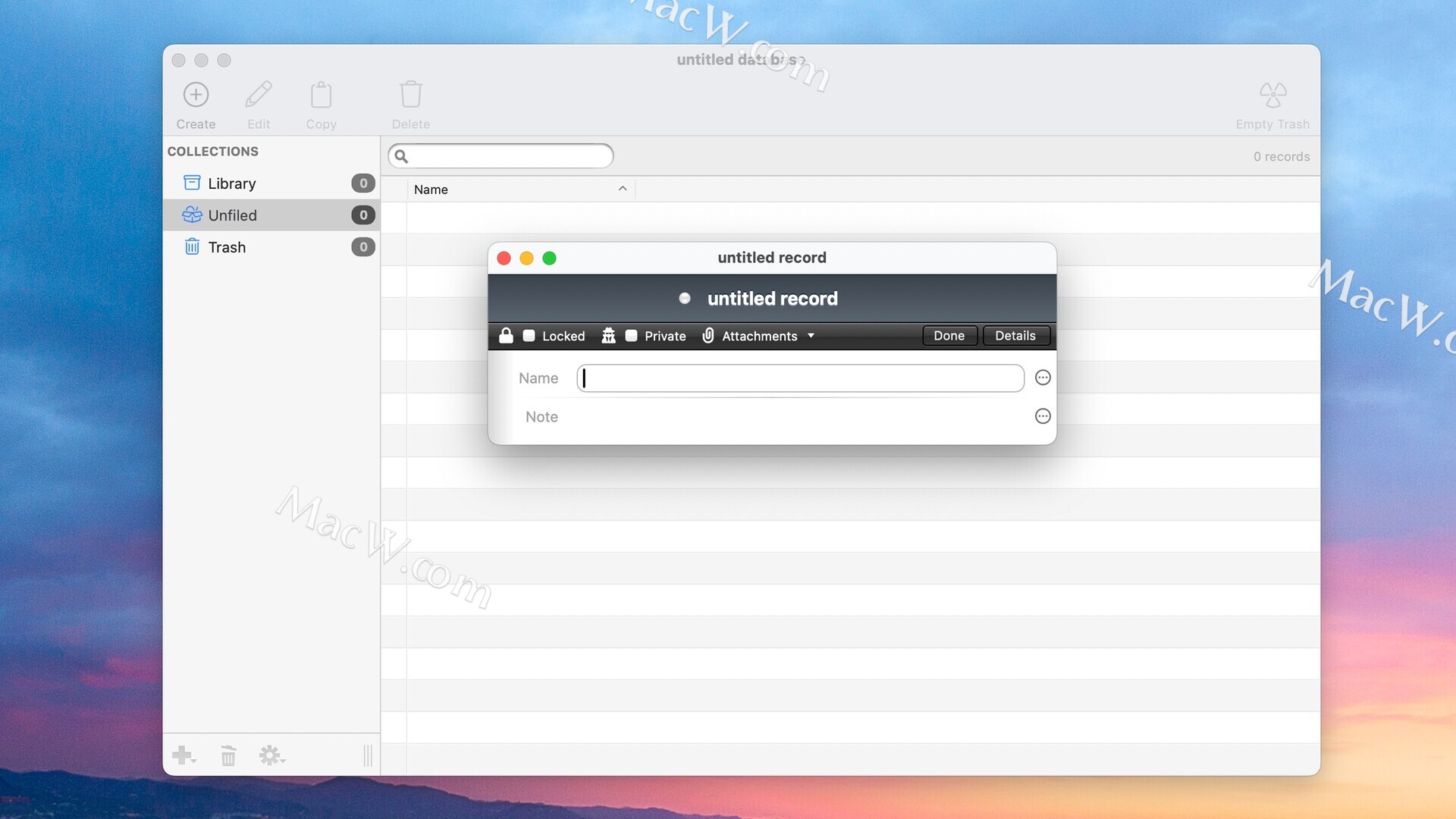
Task: Click the spy icon beside Private
Action: click(x=608, y=336)
